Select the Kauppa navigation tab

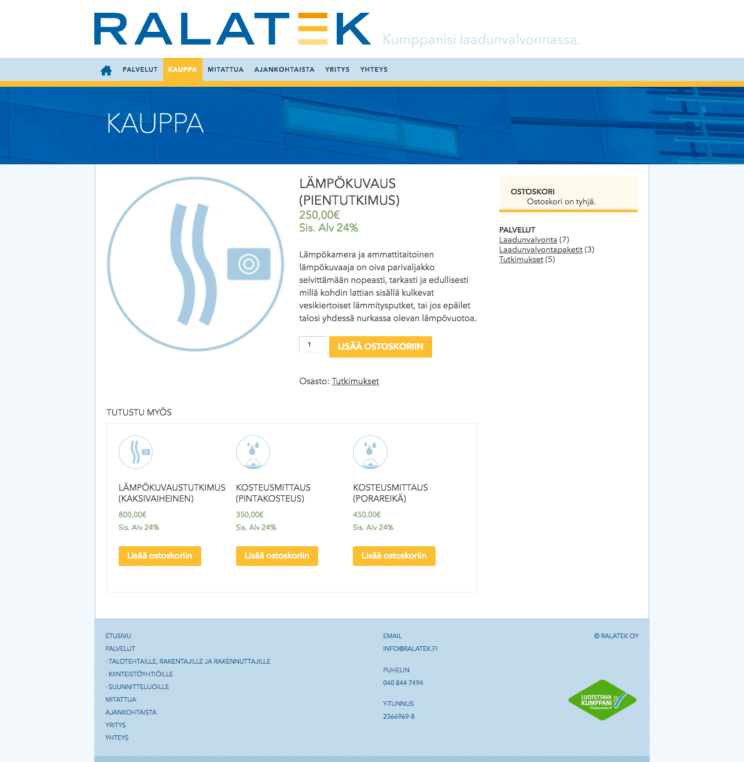[182, 69]
